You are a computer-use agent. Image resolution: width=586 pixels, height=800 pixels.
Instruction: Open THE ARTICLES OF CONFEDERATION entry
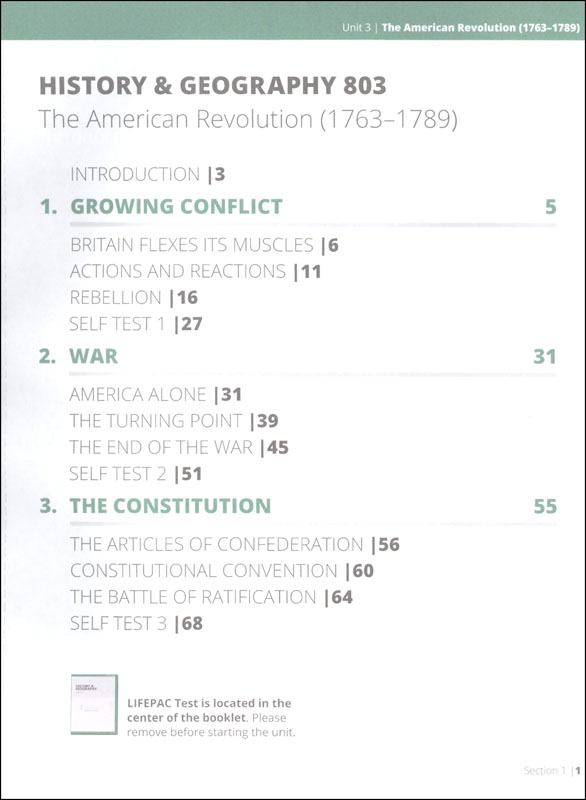235,544
